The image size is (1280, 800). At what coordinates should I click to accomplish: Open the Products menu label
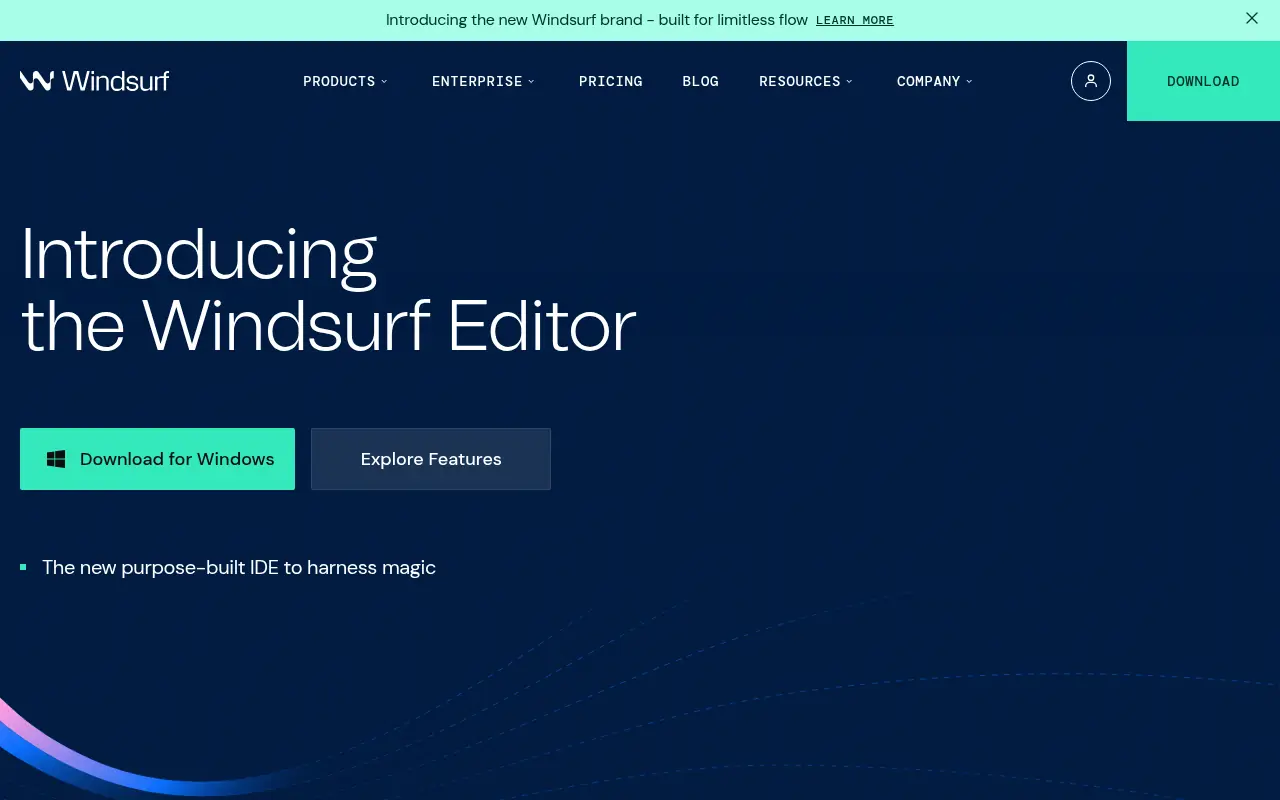339,82
